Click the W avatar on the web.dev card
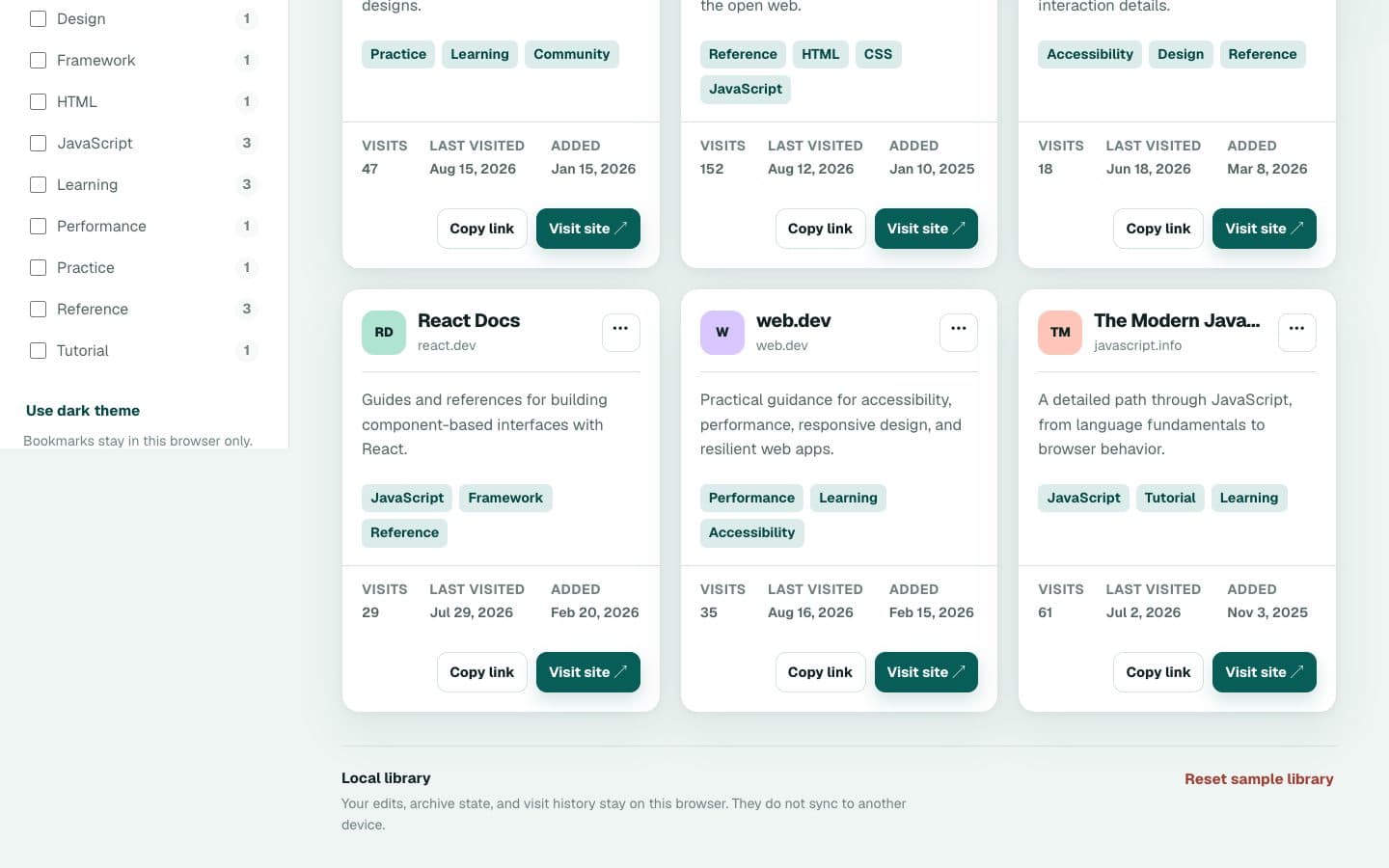 (722, 333)
